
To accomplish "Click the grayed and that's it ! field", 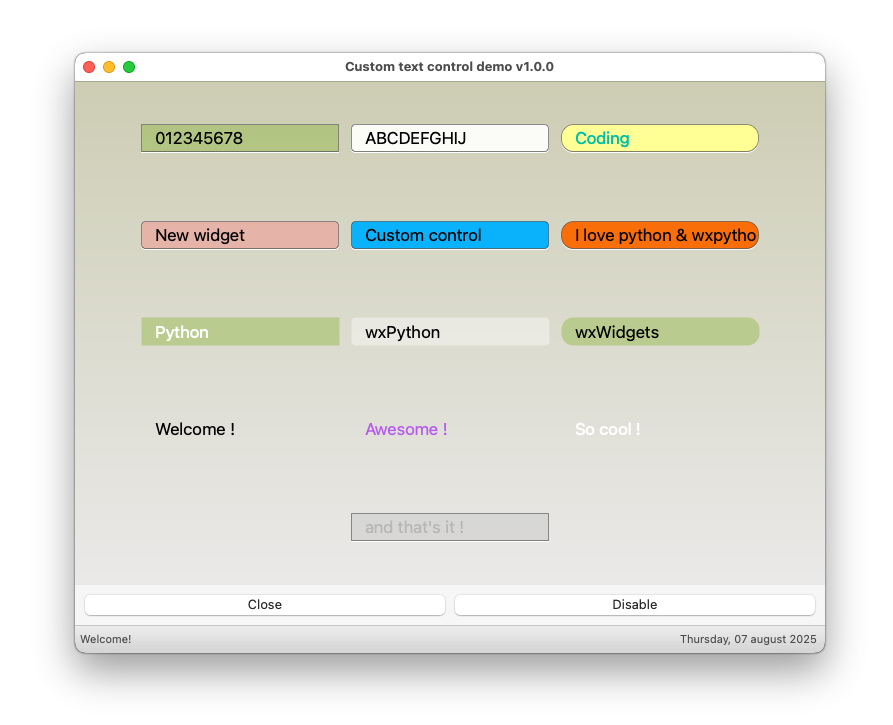I will tap(450, 527).
